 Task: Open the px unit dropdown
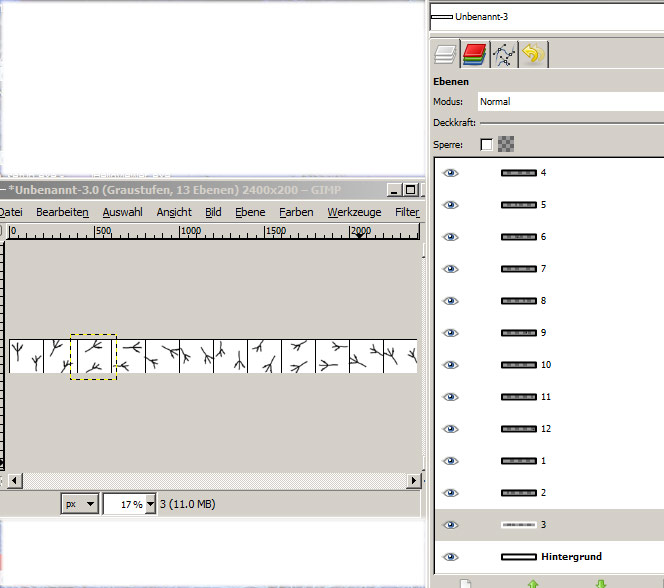click(x=79, y=504)
